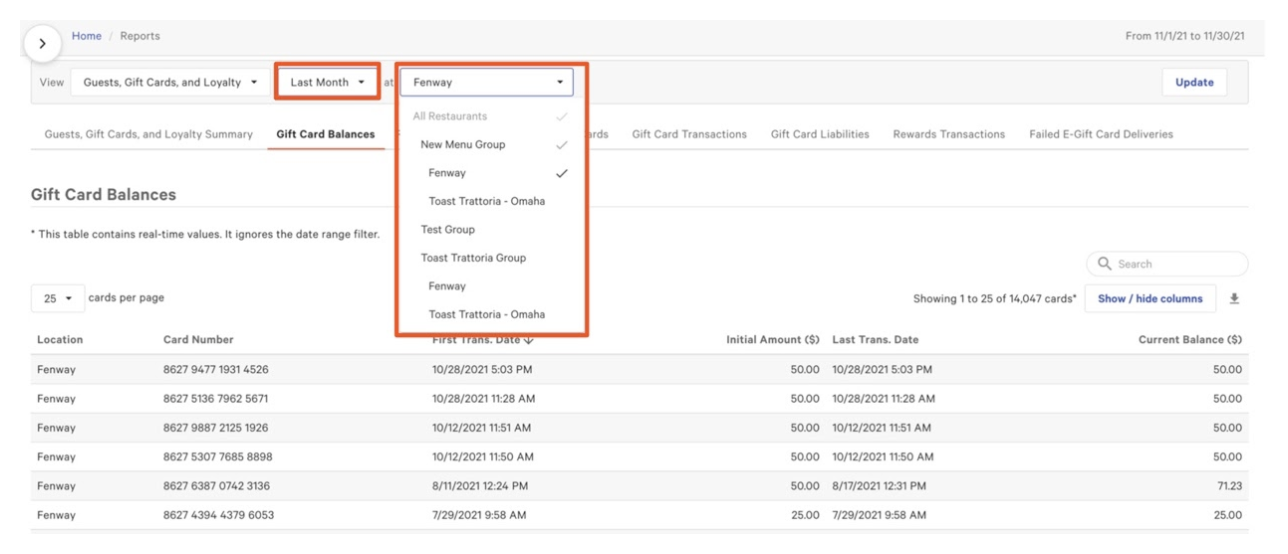This screenshot has height=554, width=1288.
Task: Change the 25 cards per page dropdown
Action: pos(57,299)
